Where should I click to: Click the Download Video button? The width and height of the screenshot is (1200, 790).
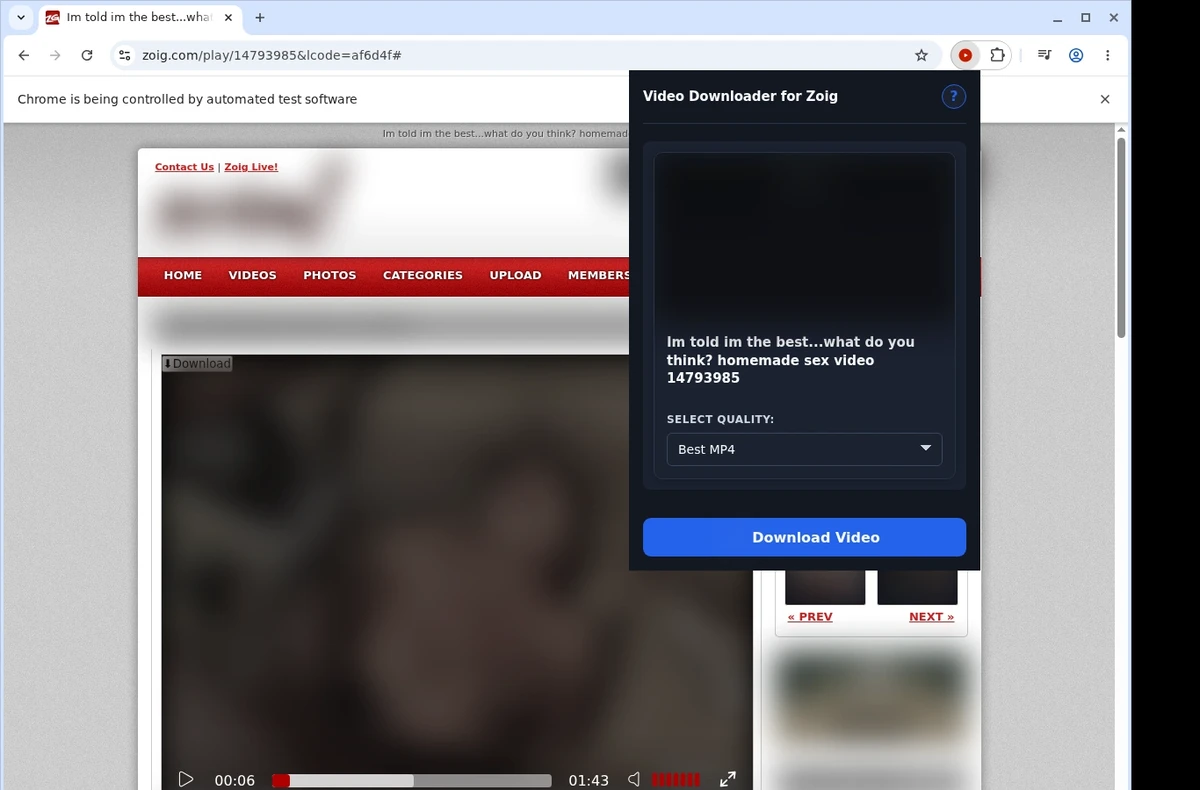(x=804, y=537)
